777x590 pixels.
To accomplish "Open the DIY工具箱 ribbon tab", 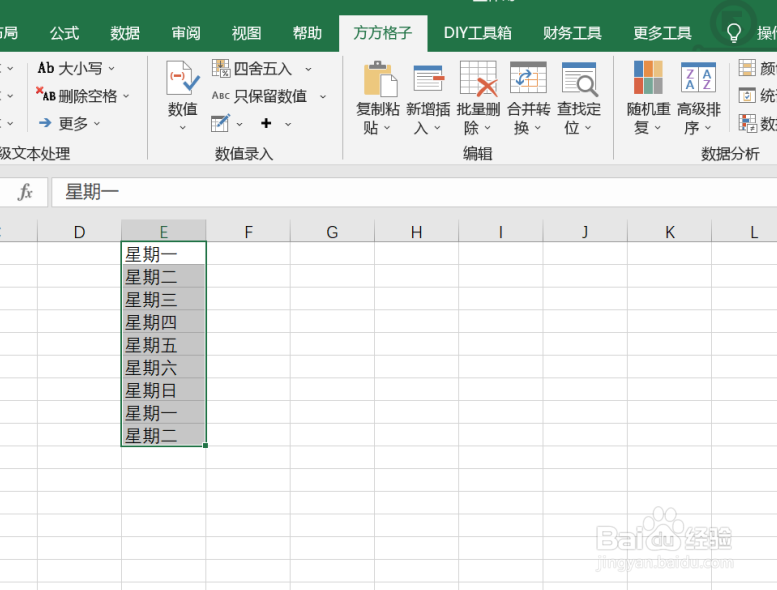I will (478, 33).
